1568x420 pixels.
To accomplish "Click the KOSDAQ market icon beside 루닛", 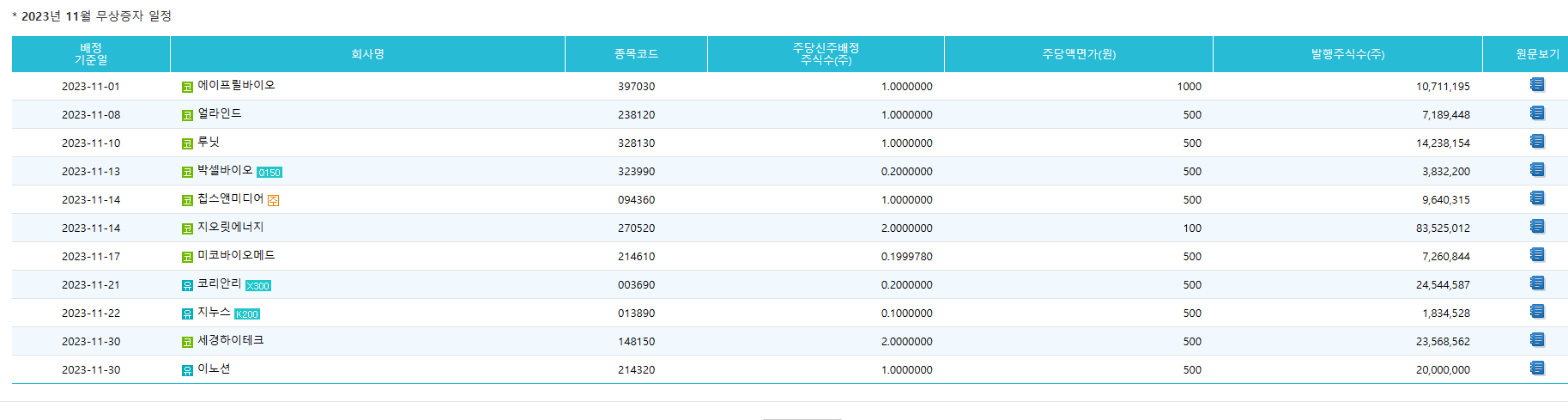I will coord(187,143).
